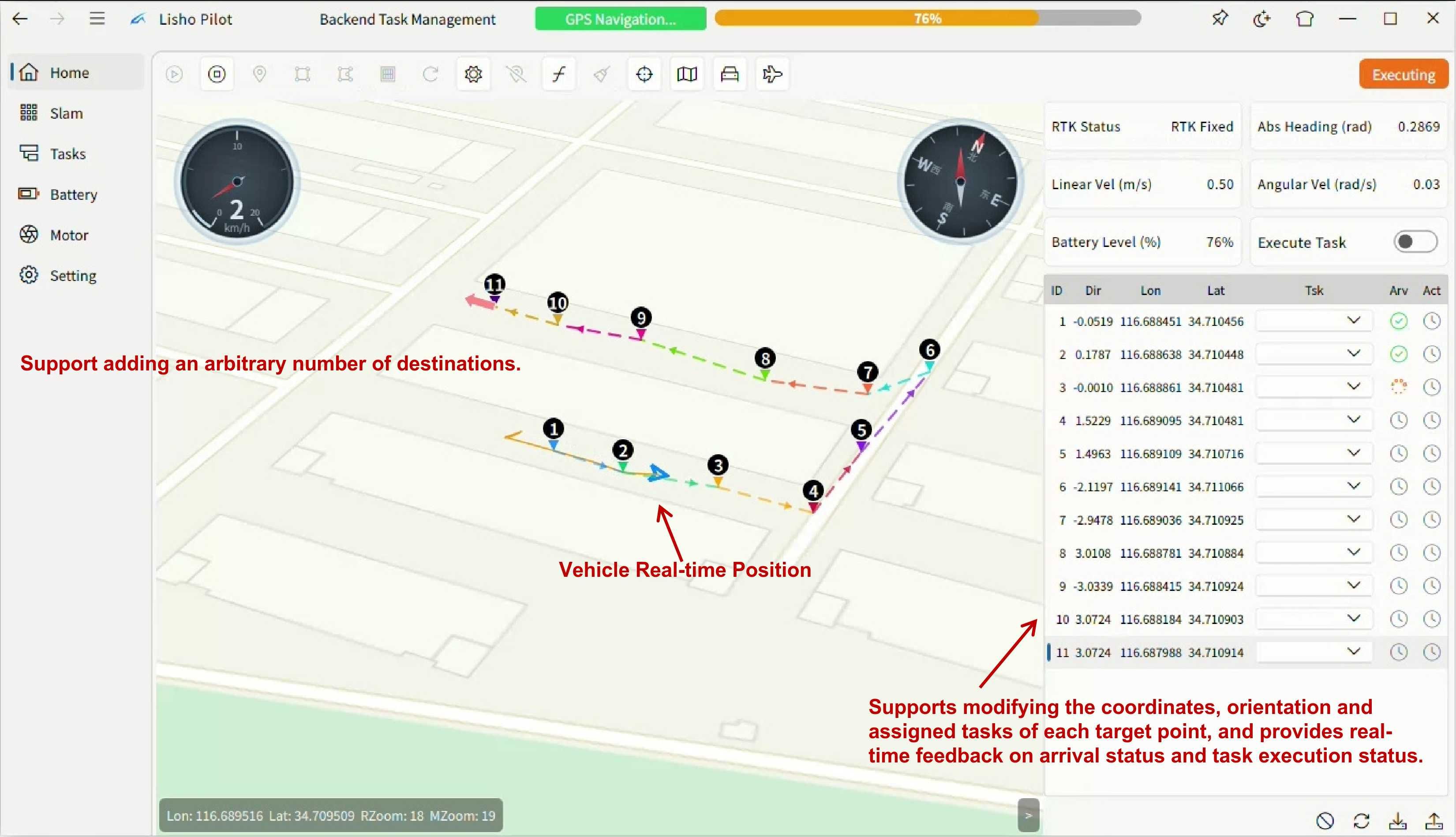The image size is (1456, 837).
Task: Click the crossed-out pin icon
Action: pos(516,74)
